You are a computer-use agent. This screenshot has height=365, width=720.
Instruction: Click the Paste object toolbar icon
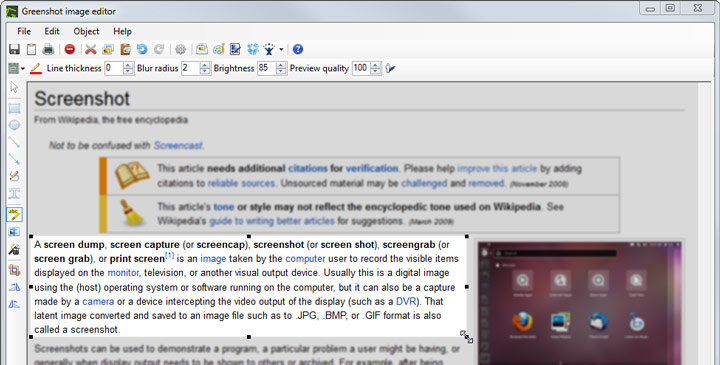click(125, 49)
